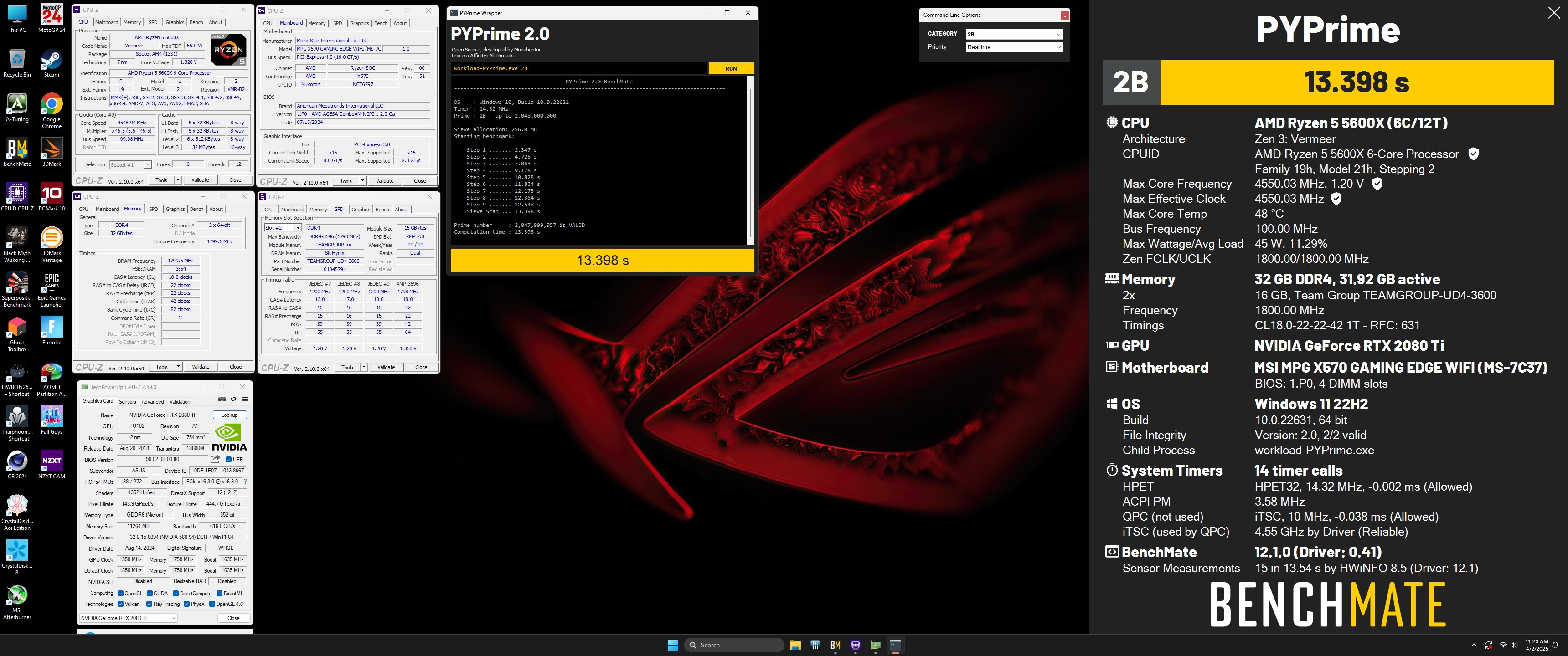Click Validate in the CPU-Z CPU window
Image resolution: width=1568 pixels, height=656 pixels.
click(x=200, y=180)
